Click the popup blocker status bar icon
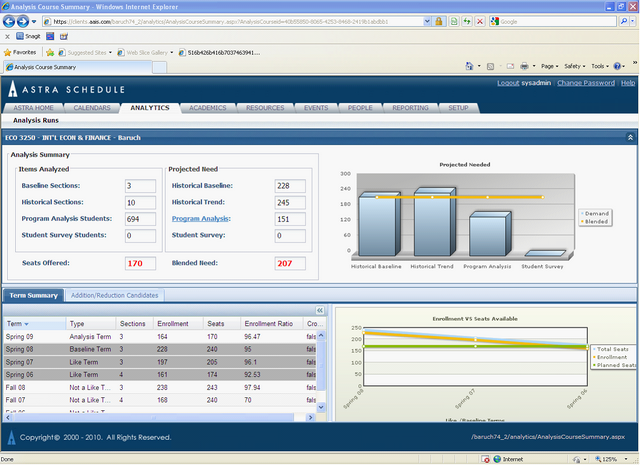Viewport: 640px width, 465px height. [x=485, y=459]
